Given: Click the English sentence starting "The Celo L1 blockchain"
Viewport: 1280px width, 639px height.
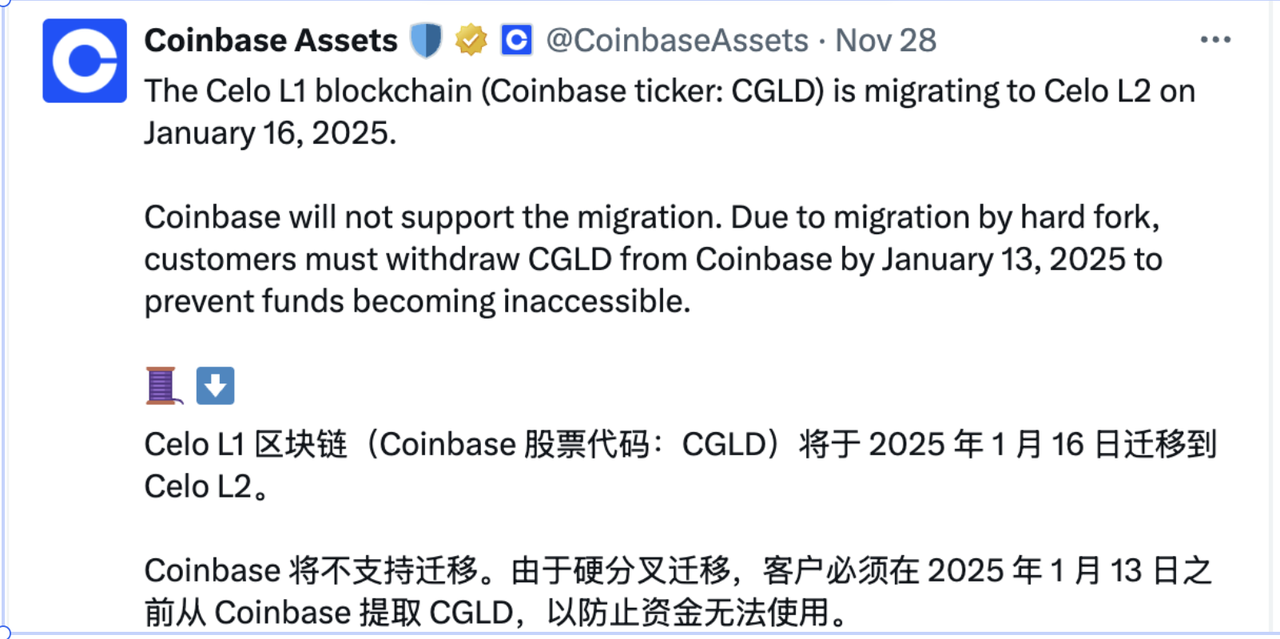Looking at the screenshot, I should (668, 90).
